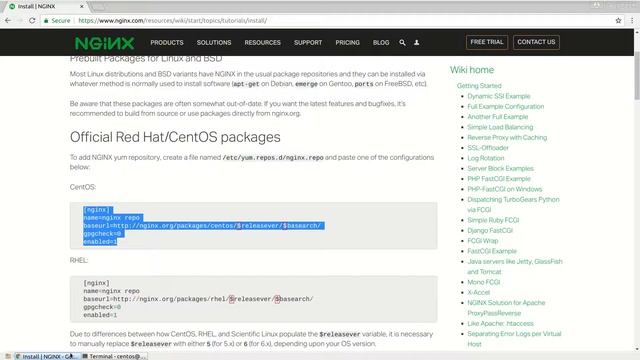The width and height of the screenshot is (640, 360).
Task: Go to the PRICING page
Action: pyautogui.click(x=347, y=42)
